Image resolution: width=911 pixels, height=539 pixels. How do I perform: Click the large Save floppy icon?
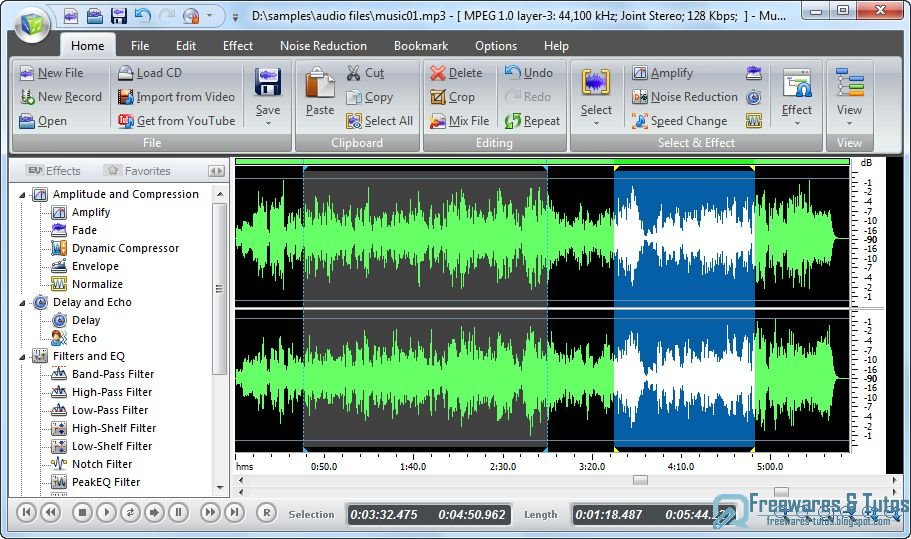tap(268, 82)
